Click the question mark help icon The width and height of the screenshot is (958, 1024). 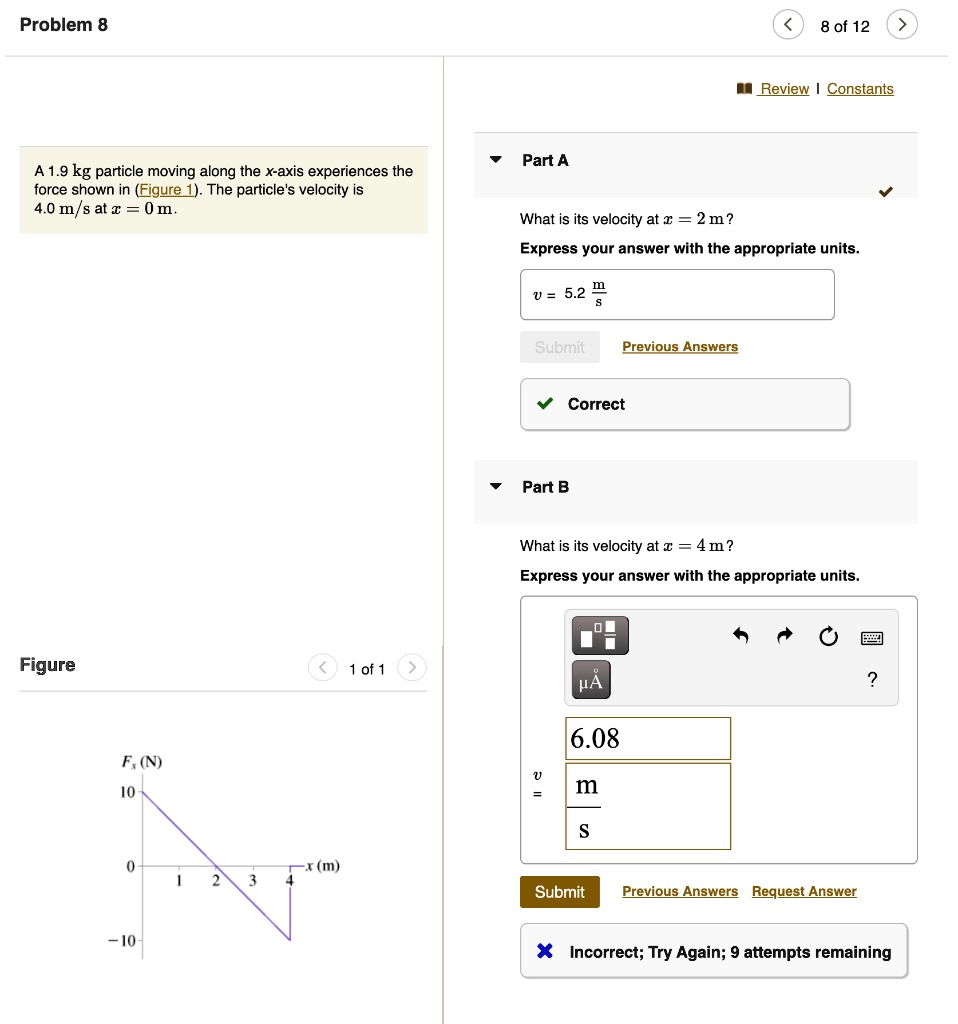(871, 679)
